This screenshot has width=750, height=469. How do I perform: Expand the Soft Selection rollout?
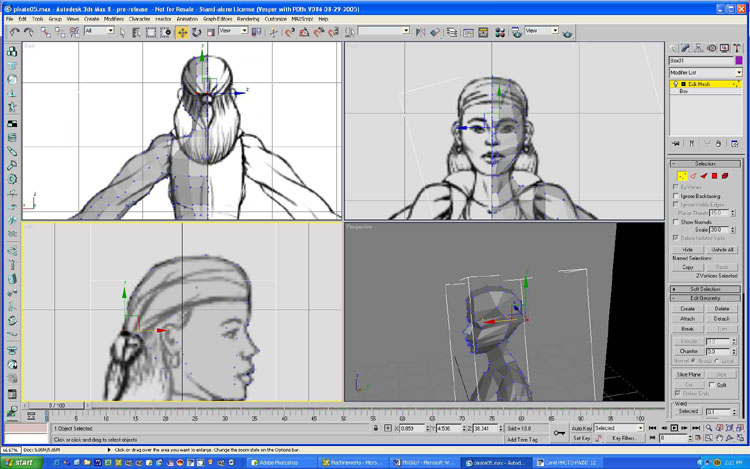706,289
